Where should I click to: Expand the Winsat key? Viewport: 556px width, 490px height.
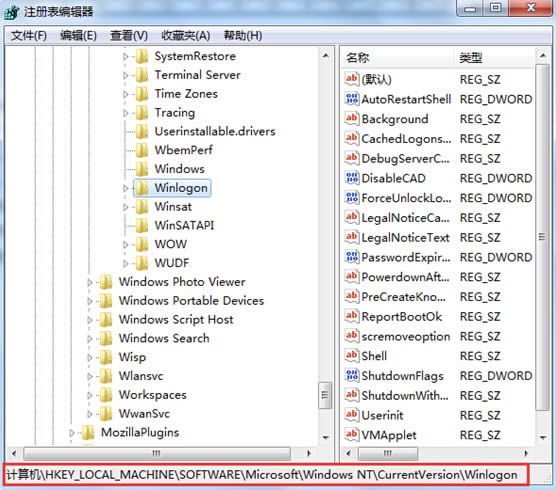pyautogui.click(x=126, y=207)
